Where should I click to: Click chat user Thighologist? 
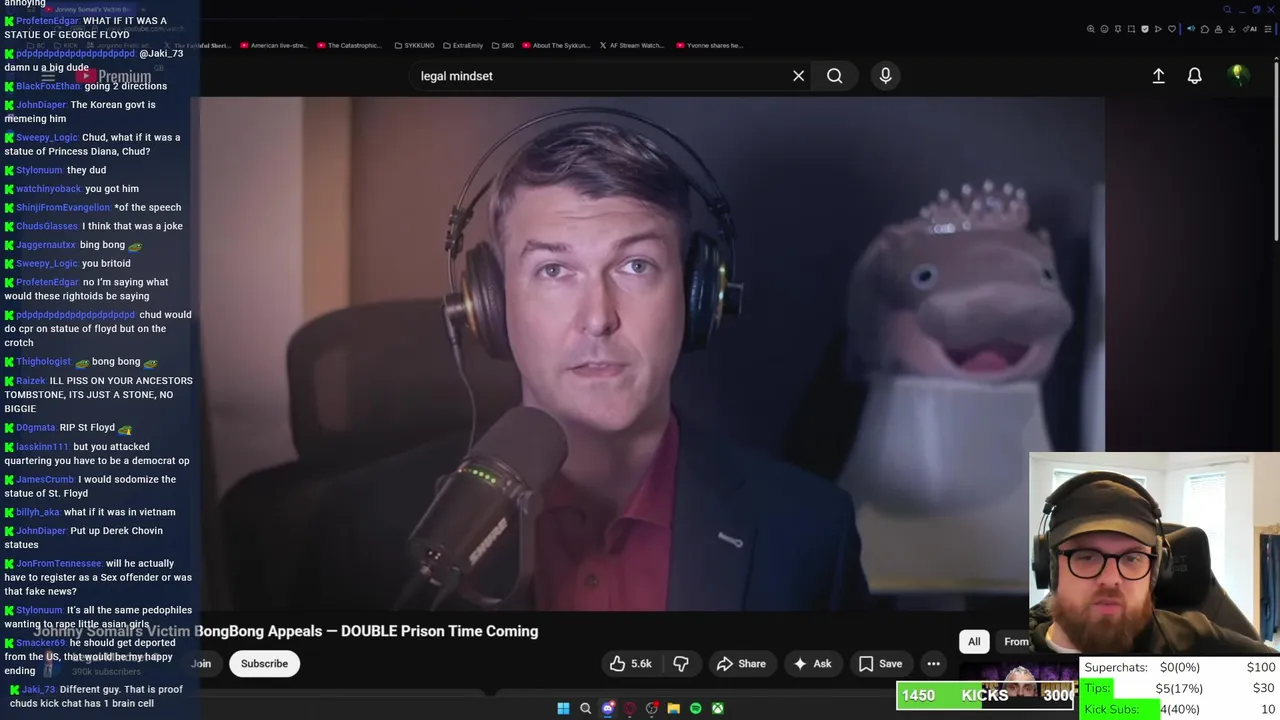pos(43,362)
